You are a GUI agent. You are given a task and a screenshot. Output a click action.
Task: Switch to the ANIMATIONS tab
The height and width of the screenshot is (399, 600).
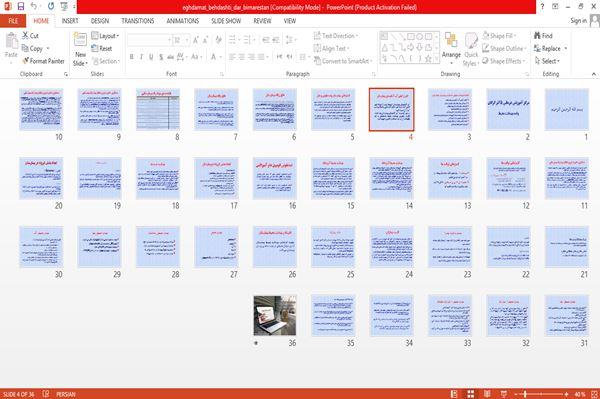tap(183, 21)
